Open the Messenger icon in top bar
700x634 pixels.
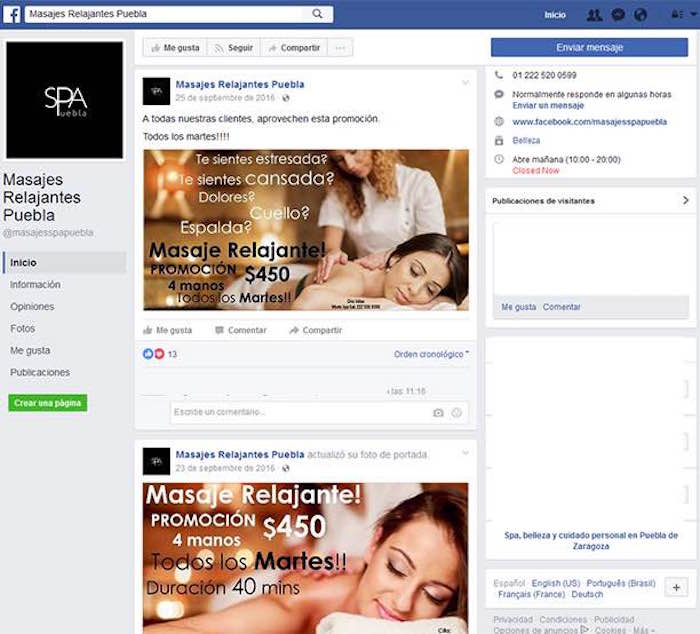618,15
